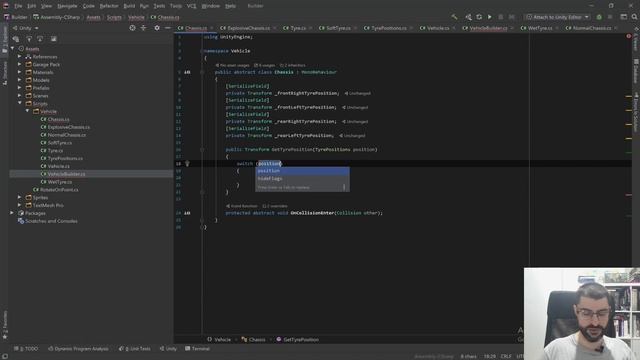Collapse the Vehicle folder in tree
The image size is (640, 360).
27,111
